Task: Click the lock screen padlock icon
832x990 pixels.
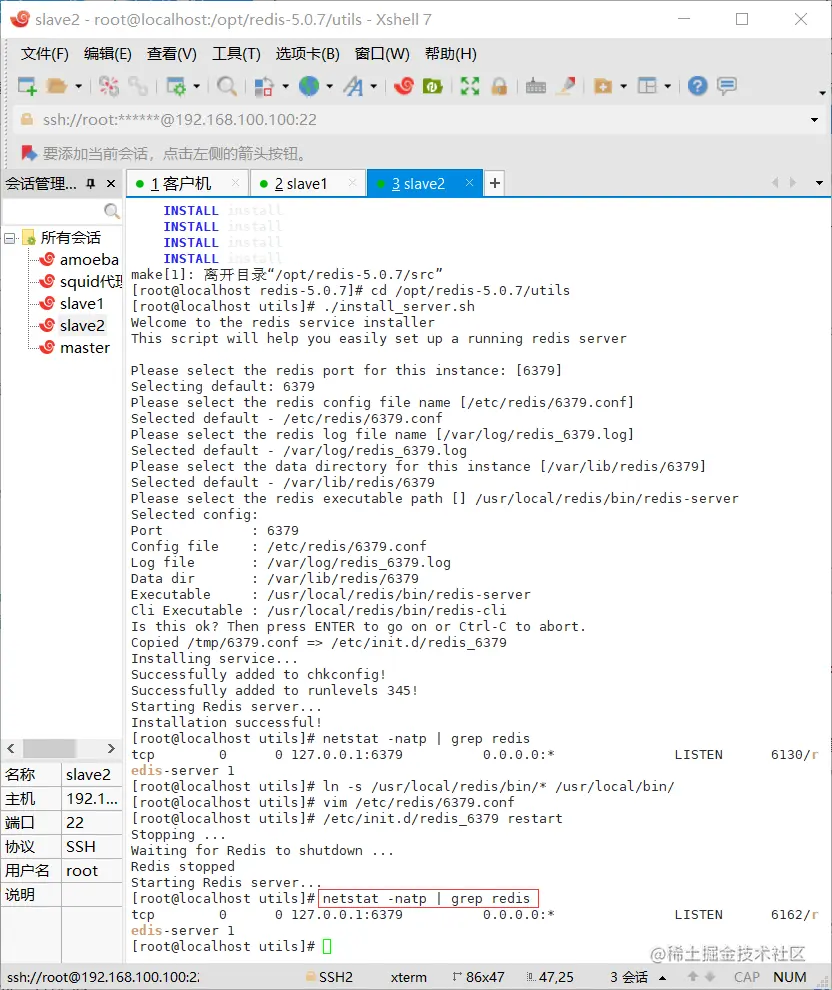Action: click(499, 86)
